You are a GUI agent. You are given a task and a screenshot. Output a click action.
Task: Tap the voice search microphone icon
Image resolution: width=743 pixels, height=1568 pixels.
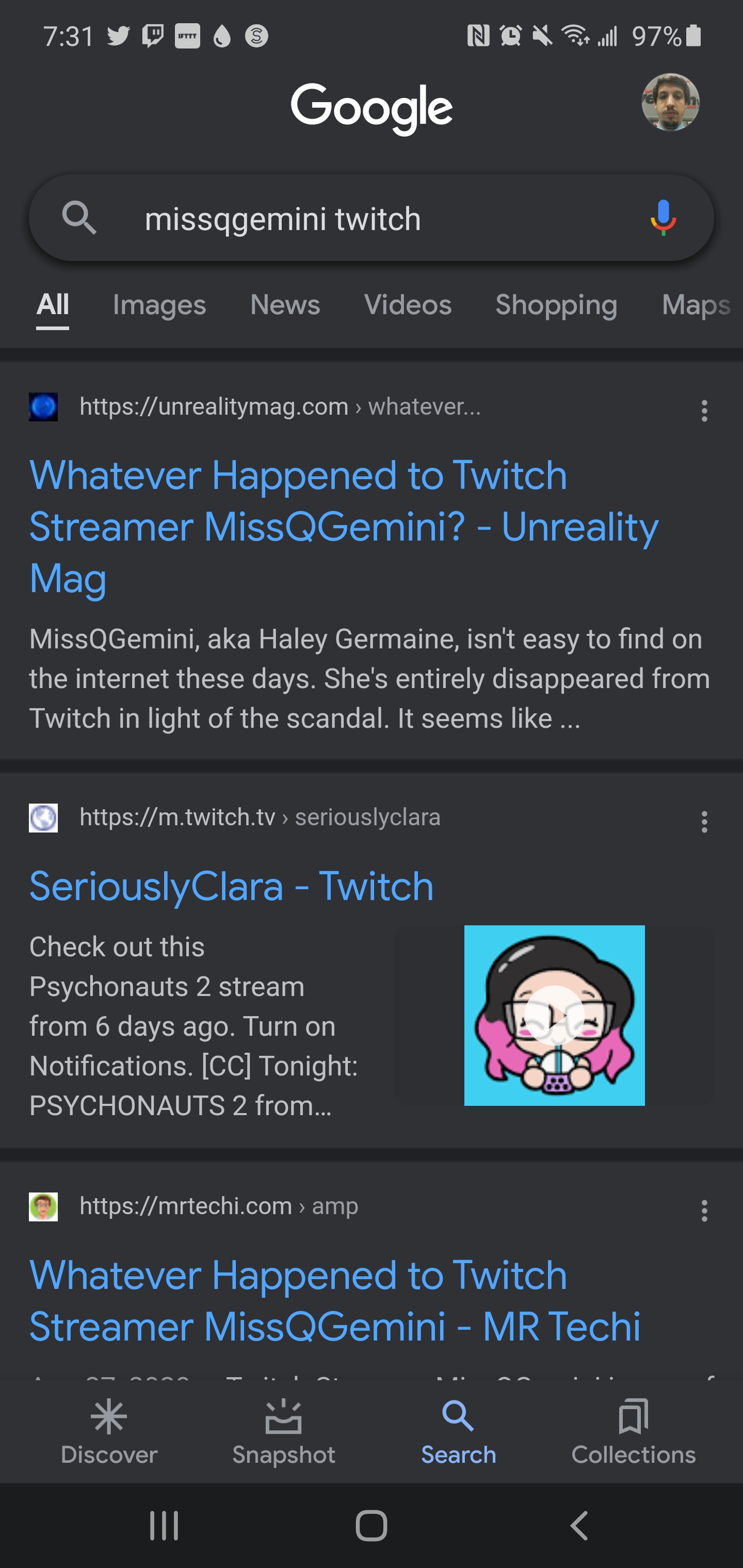pos(663,218)
